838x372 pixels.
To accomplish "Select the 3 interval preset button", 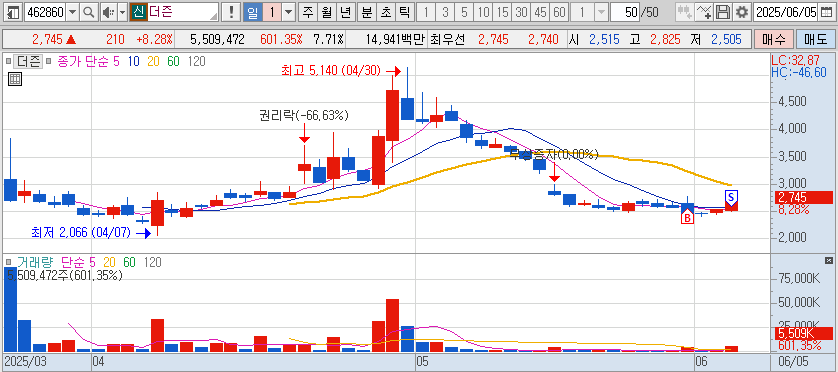I will pos(445,12).
